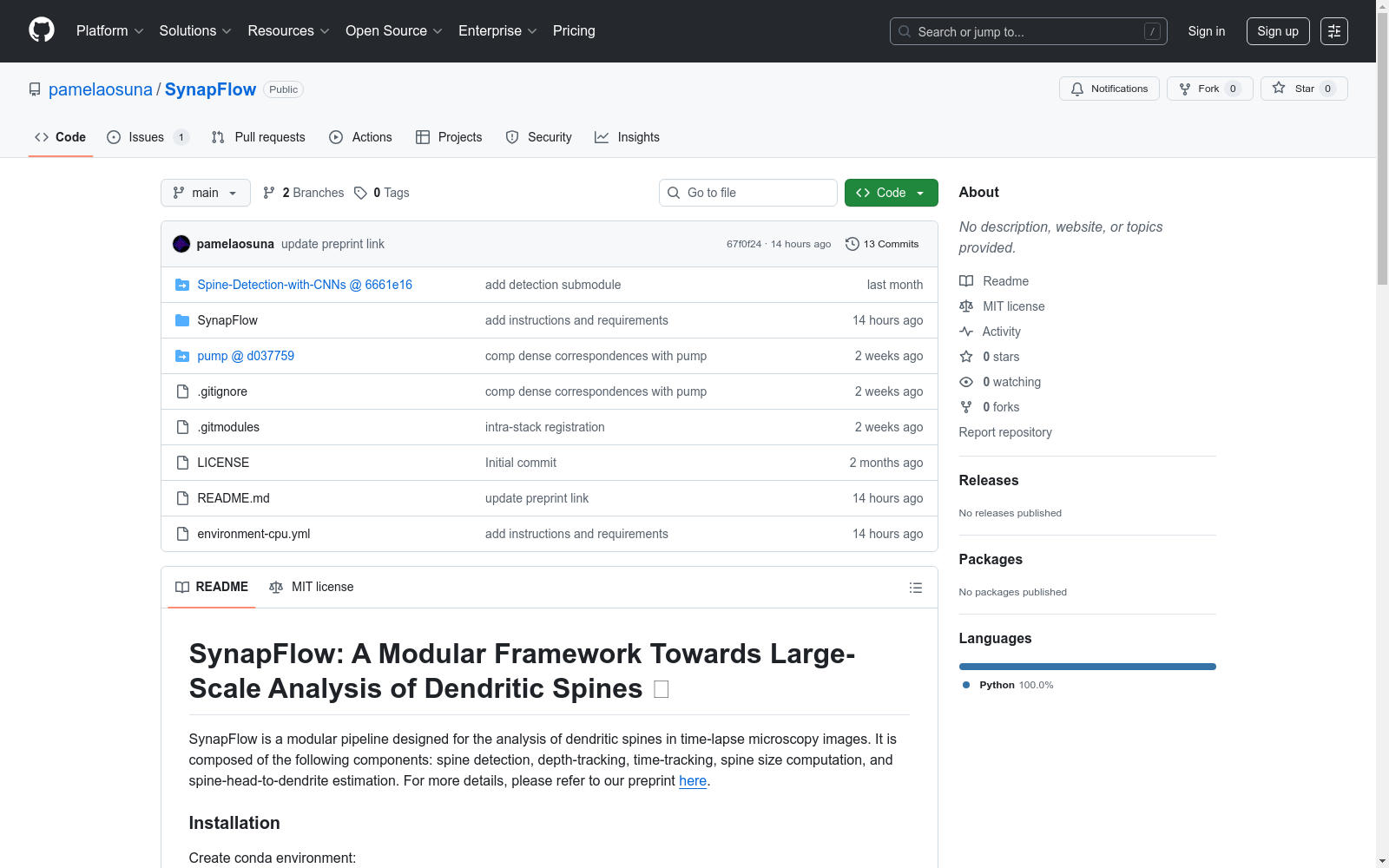1389x868 pixels.
Task: Open the 'intra-stack registration' commit message
Action: pyautogui.click(x=545, y=427)
